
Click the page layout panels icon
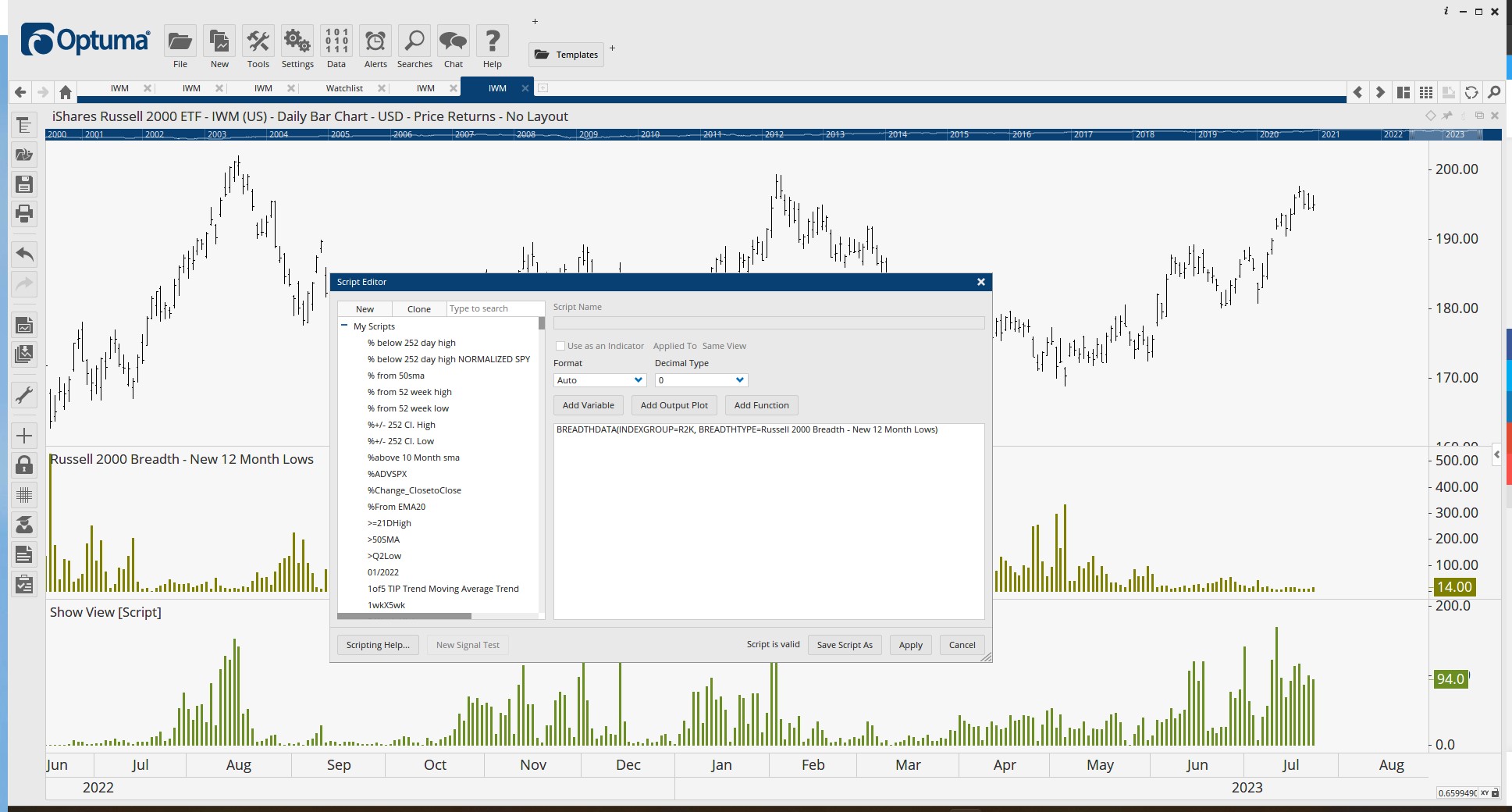(1403, 92)
